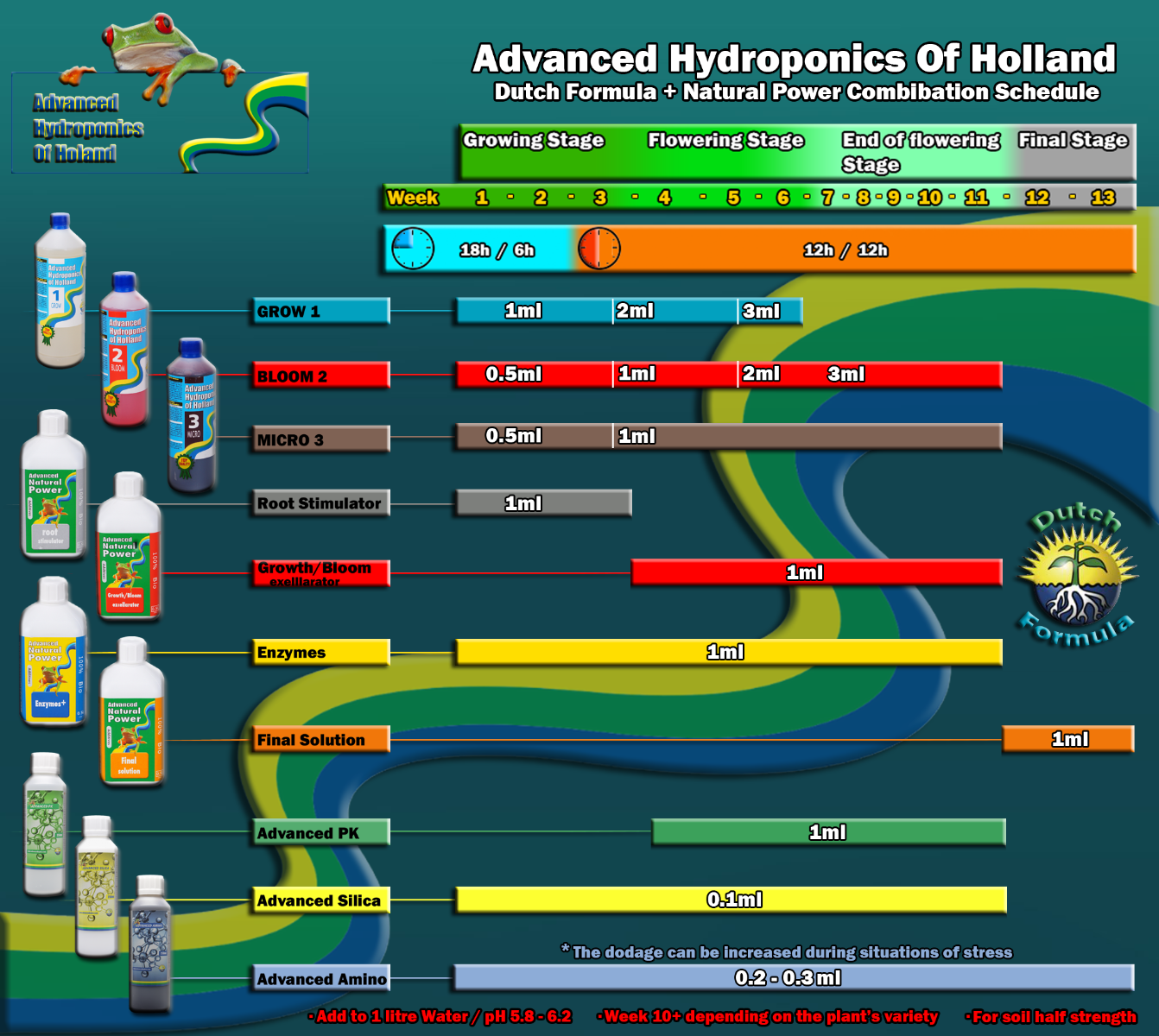Click the Growth/Bloom excellarator label

[320, 573]
